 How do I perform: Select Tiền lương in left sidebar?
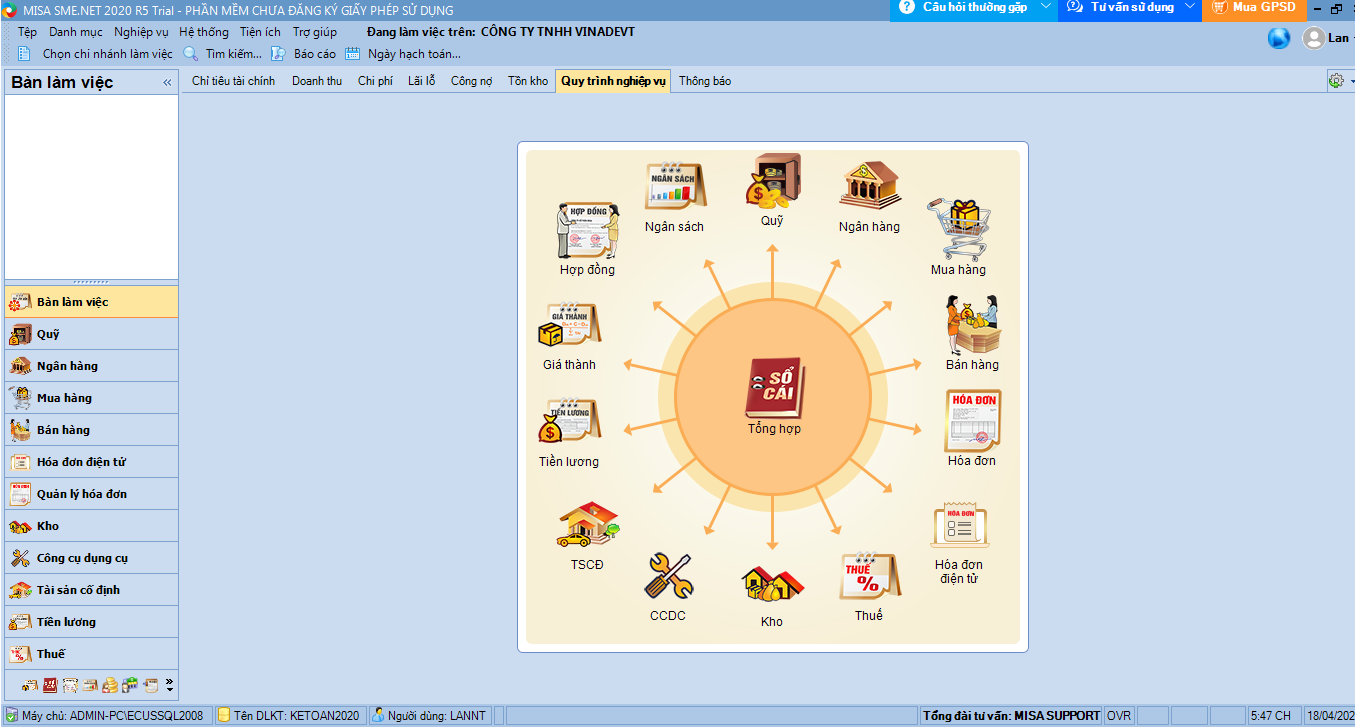pos(91,622)
